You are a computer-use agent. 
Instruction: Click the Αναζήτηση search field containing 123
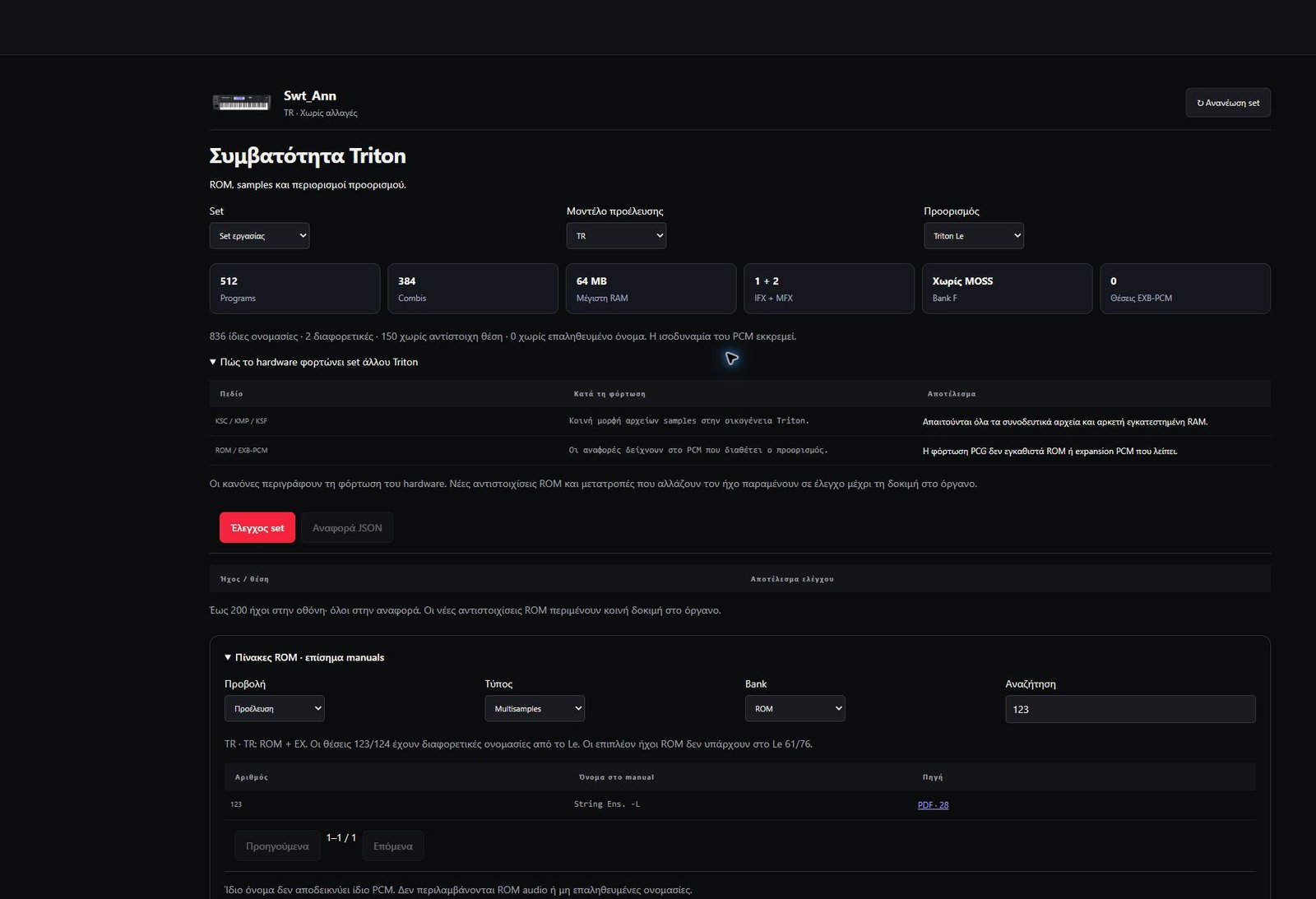pos(1130,709)
